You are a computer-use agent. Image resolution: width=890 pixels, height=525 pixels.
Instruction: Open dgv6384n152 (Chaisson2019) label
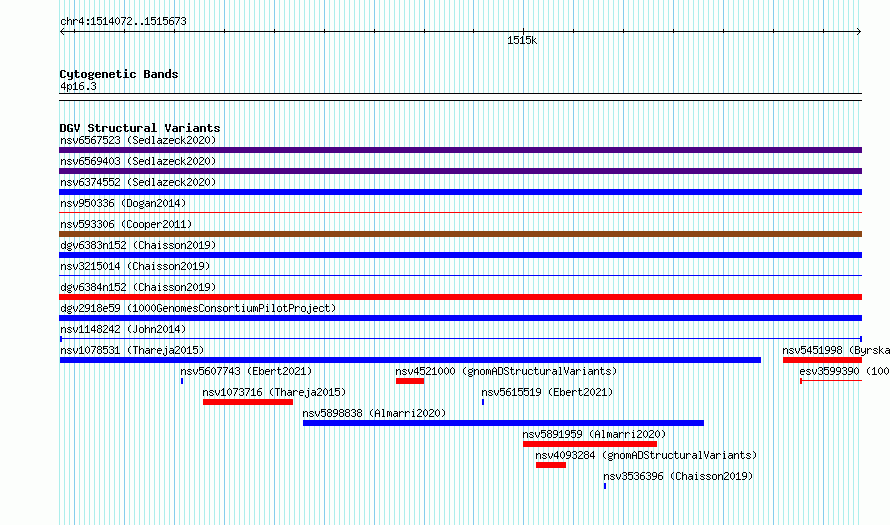(138, 287)
